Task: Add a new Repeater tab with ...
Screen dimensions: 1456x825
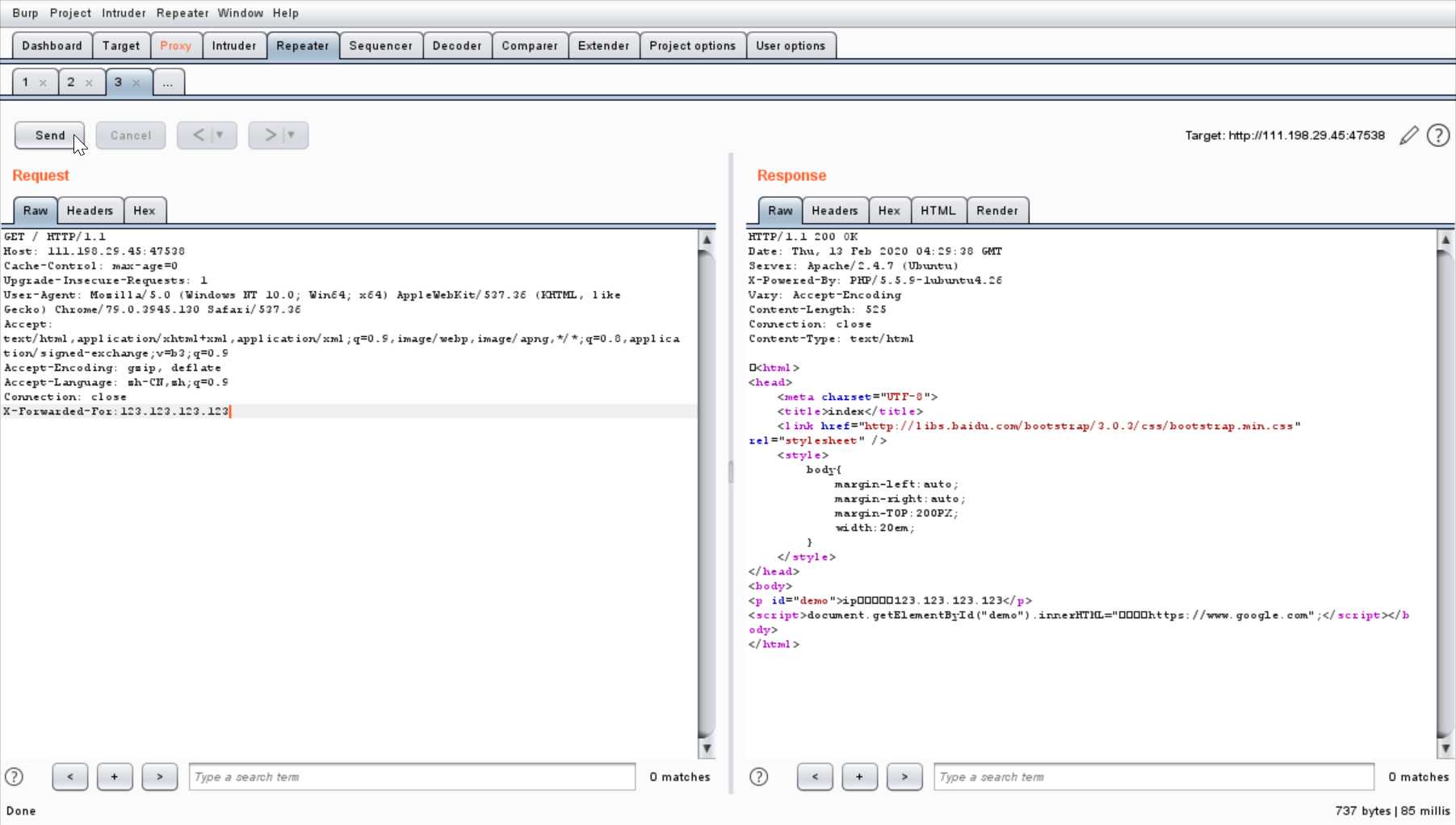Action: [x=168, y=82]
